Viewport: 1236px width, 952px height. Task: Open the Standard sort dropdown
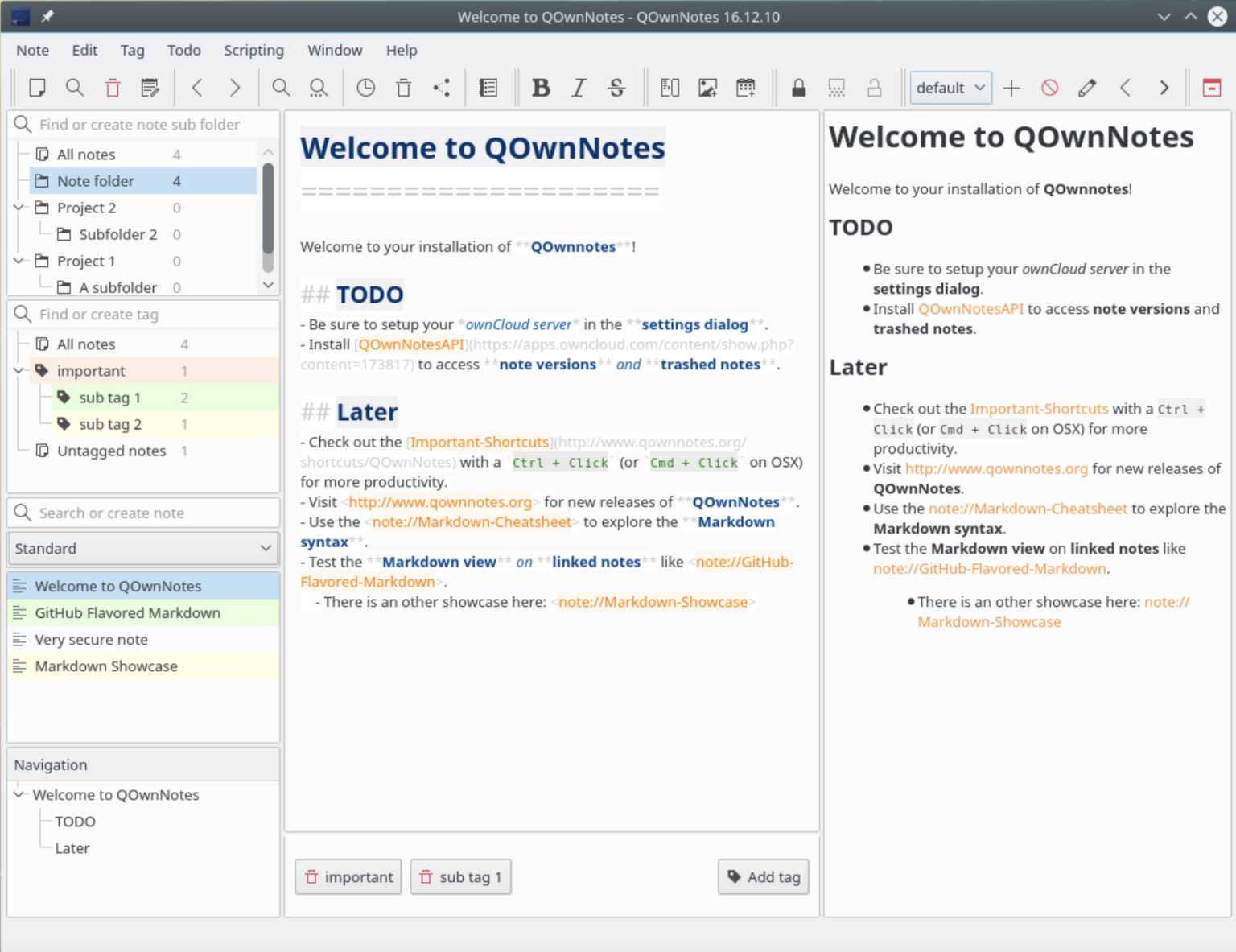click(x=143, y=549)
